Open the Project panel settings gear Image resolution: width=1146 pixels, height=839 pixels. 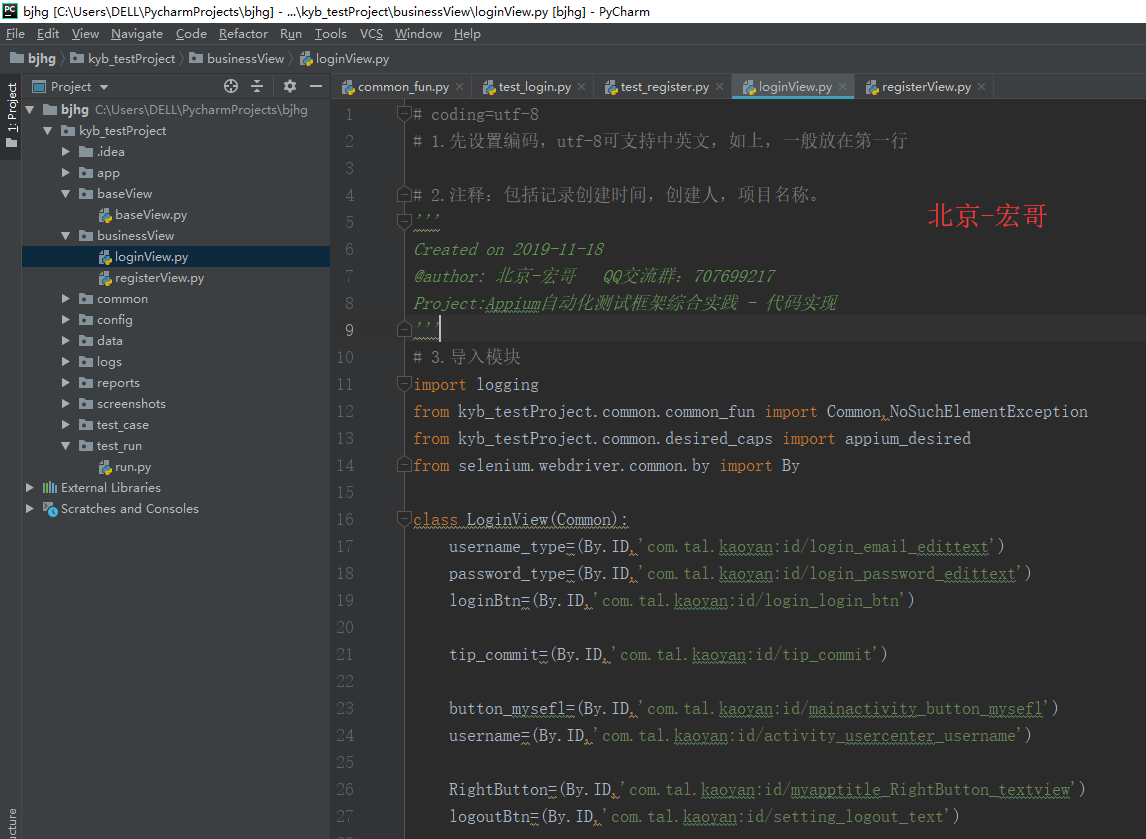(x=287, y=86)
